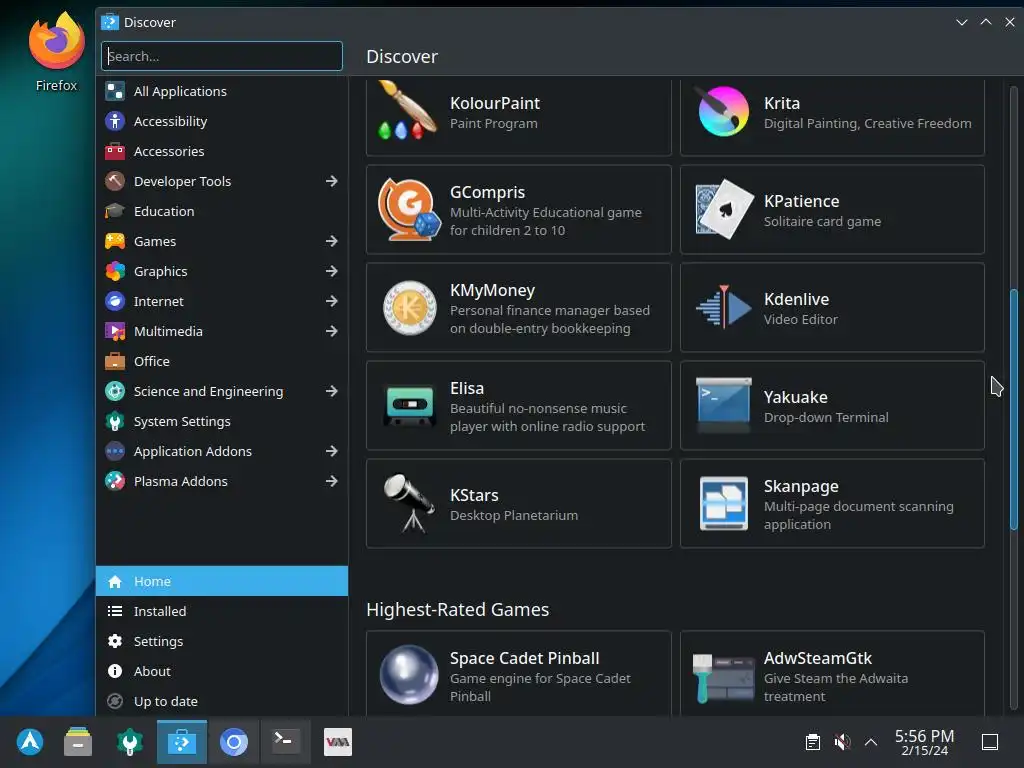1024x768 pixels.
Task: Click the Yakuake terminal icon
Action: click(723, 405)
